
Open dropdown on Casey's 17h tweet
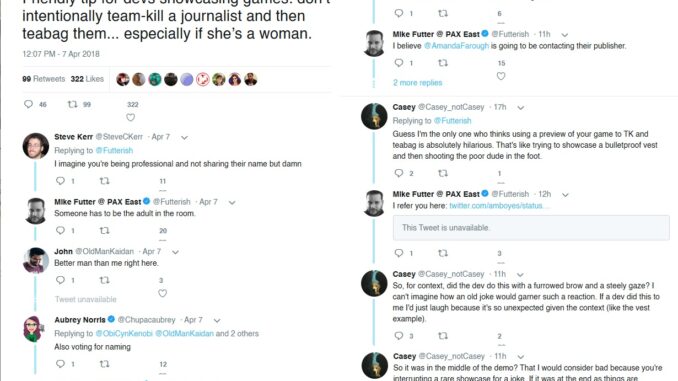(x=521, y=108)
